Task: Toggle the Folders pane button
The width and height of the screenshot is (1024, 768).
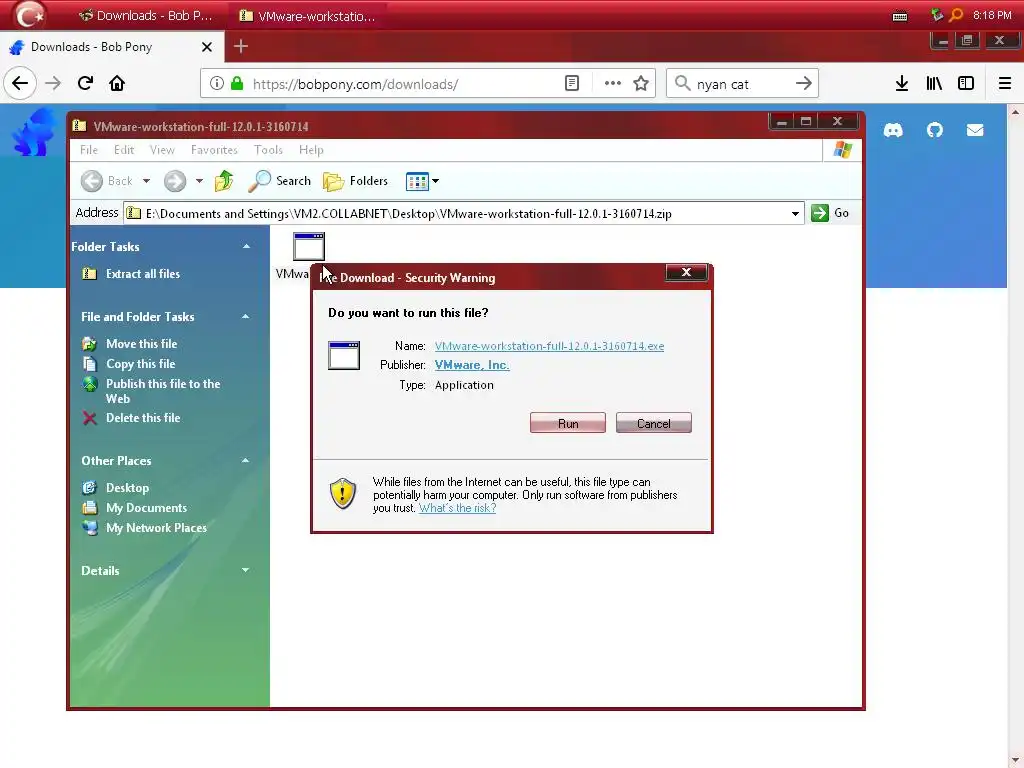Action: pyautogui.click(x=355, y=181)
